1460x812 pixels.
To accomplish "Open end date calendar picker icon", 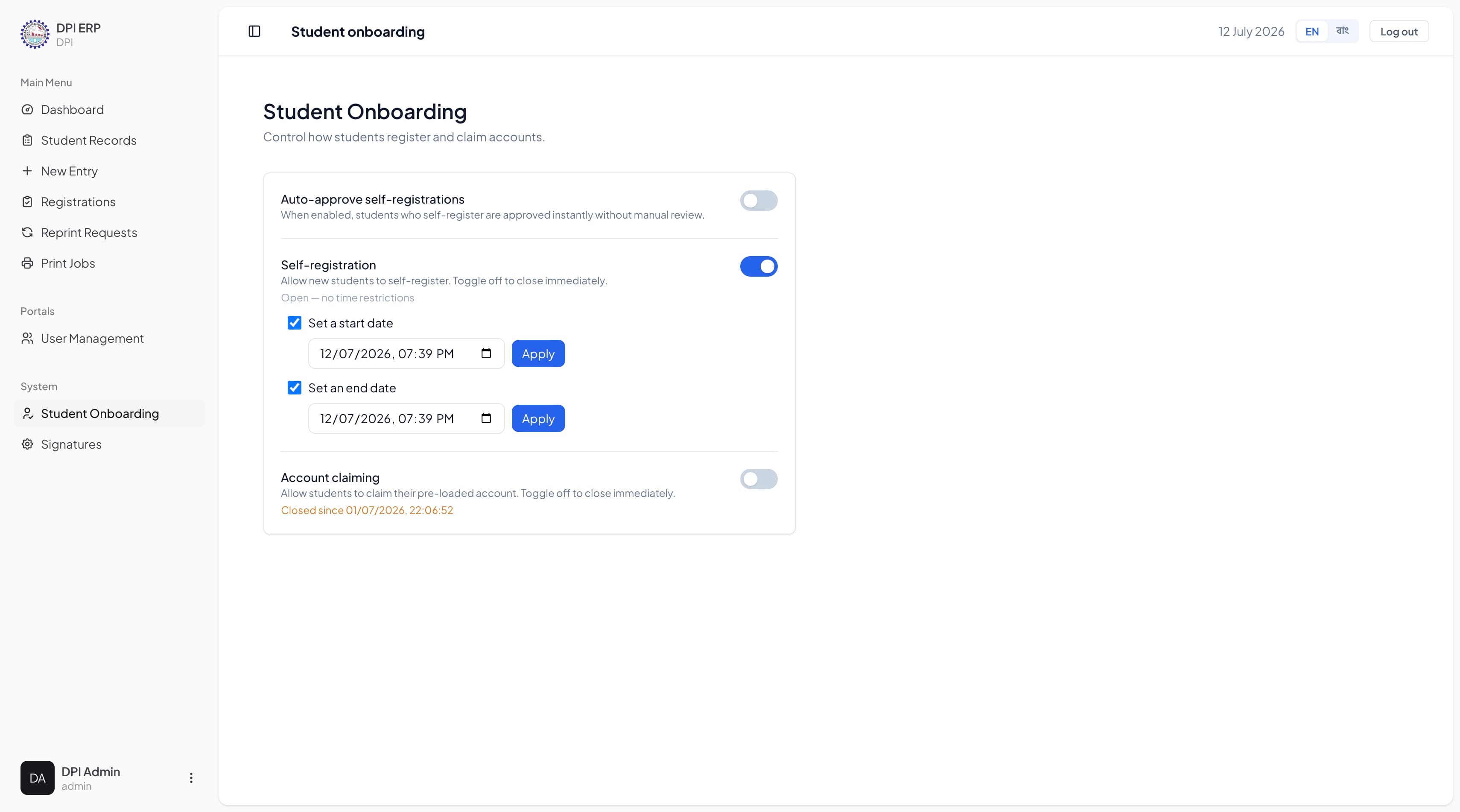I will point(486,418).
